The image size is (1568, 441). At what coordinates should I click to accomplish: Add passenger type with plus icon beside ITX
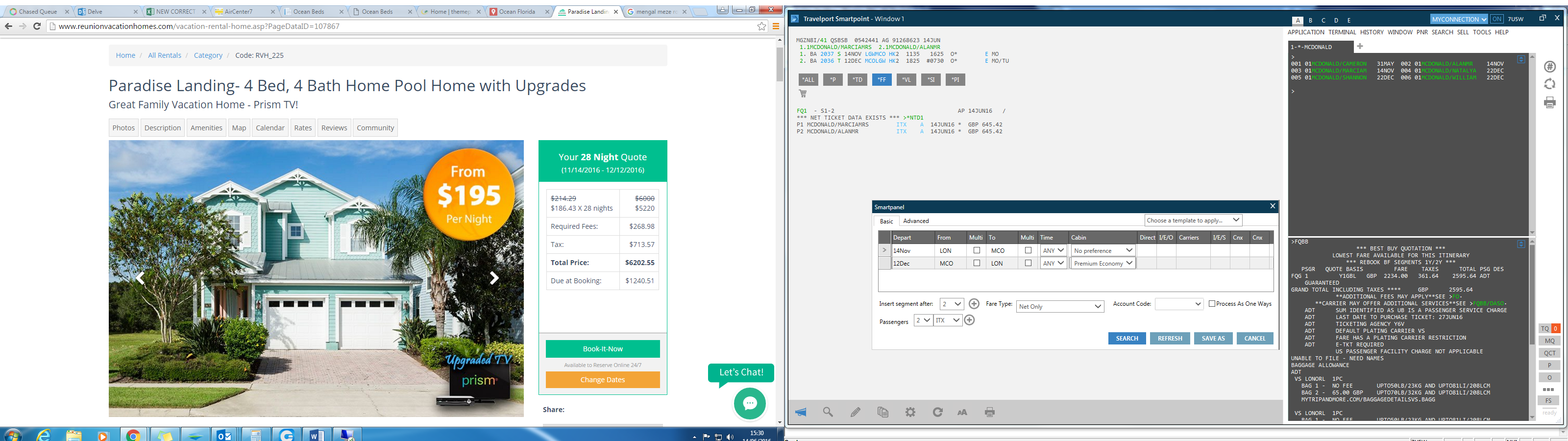(x=970, y=320)
